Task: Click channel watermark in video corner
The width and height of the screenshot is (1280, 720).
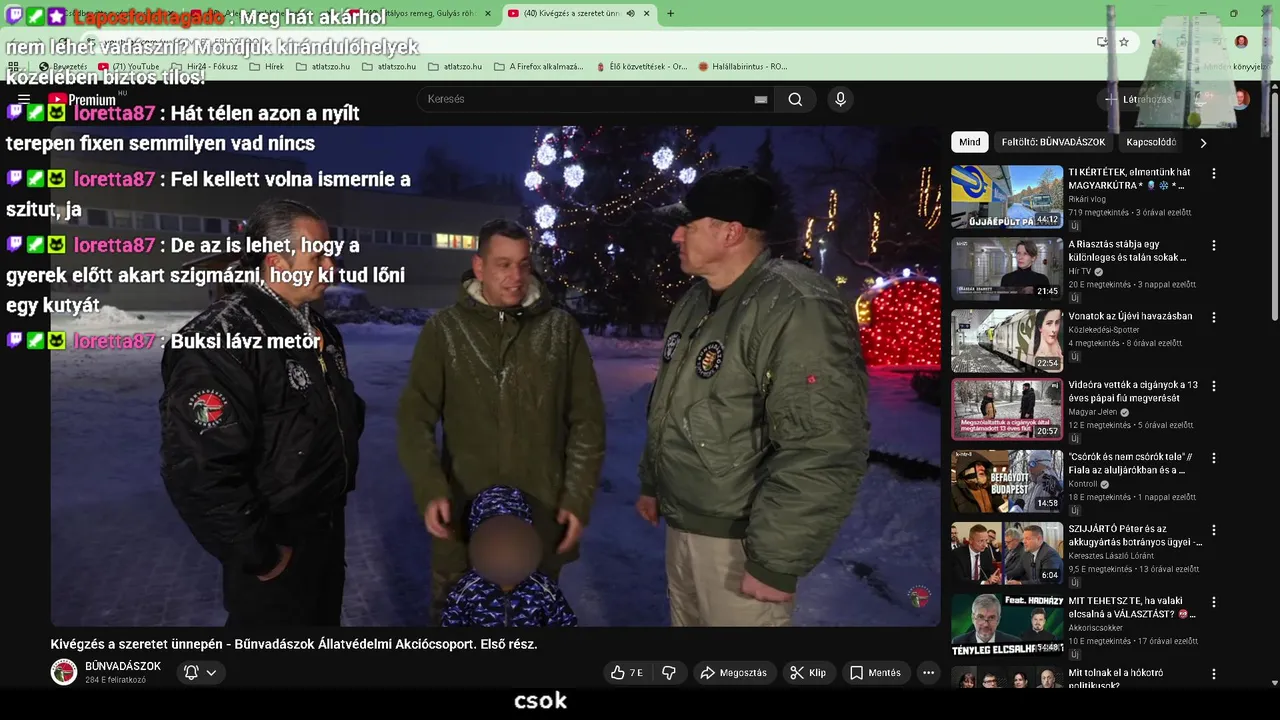Action: point(918,597)
